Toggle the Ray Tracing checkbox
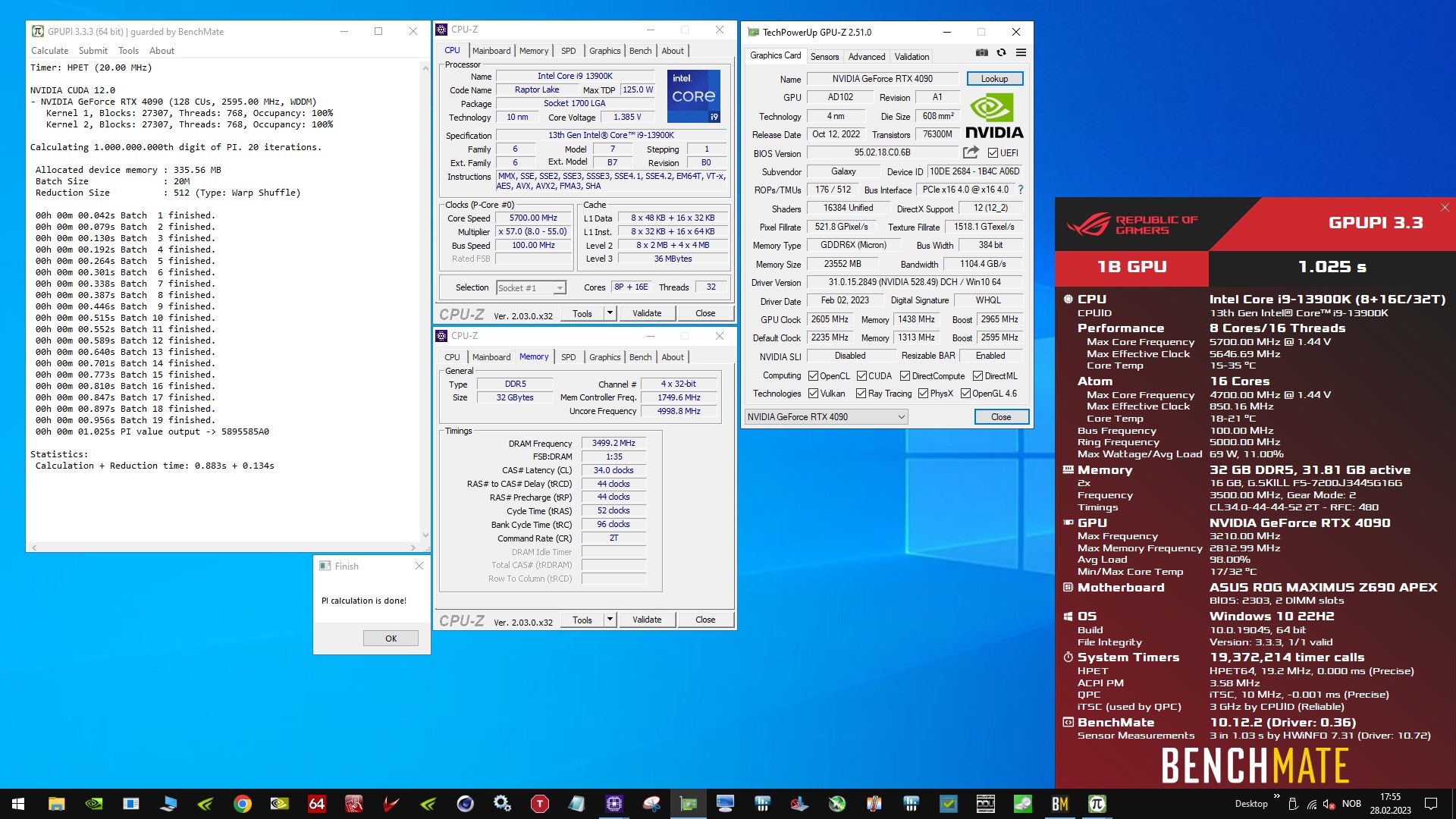 click(861, 394)
